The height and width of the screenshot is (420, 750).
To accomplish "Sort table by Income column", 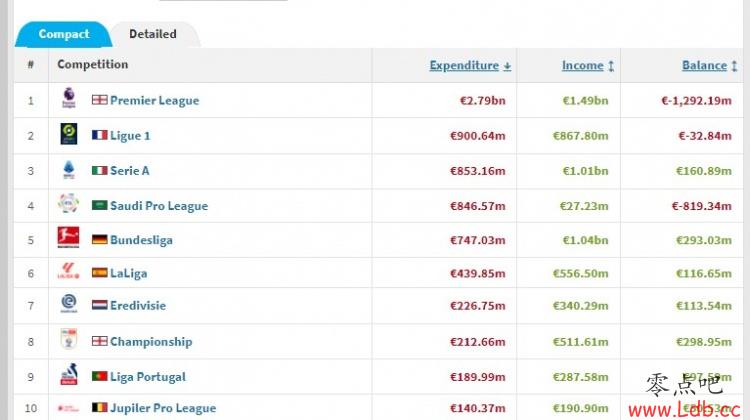I will [587, 66].
